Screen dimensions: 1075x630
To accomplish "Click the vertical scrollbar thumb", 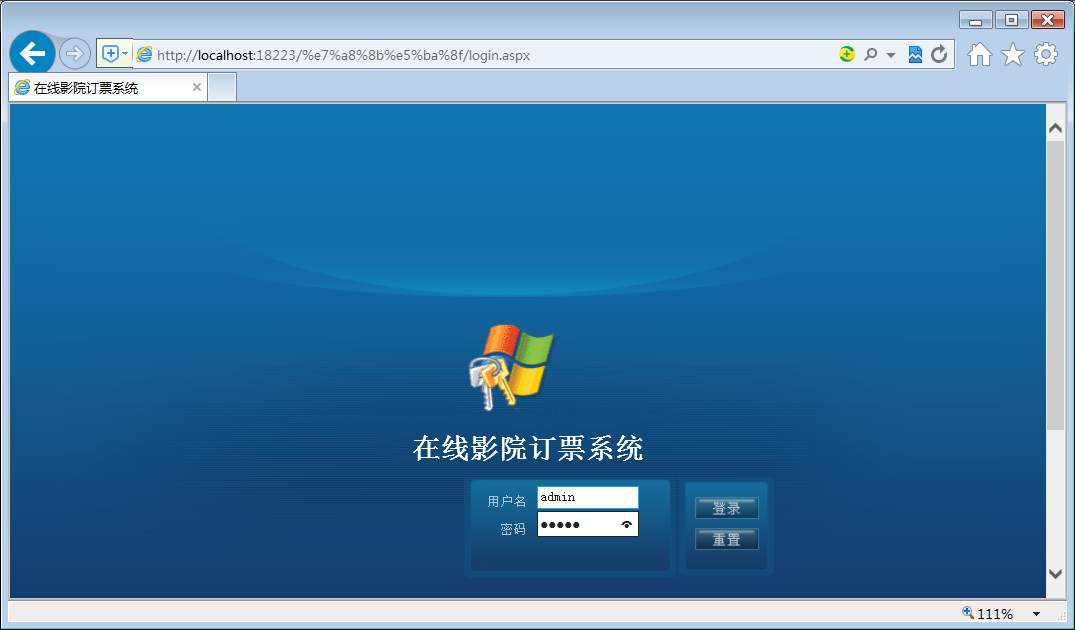I will coord(1055,284).
